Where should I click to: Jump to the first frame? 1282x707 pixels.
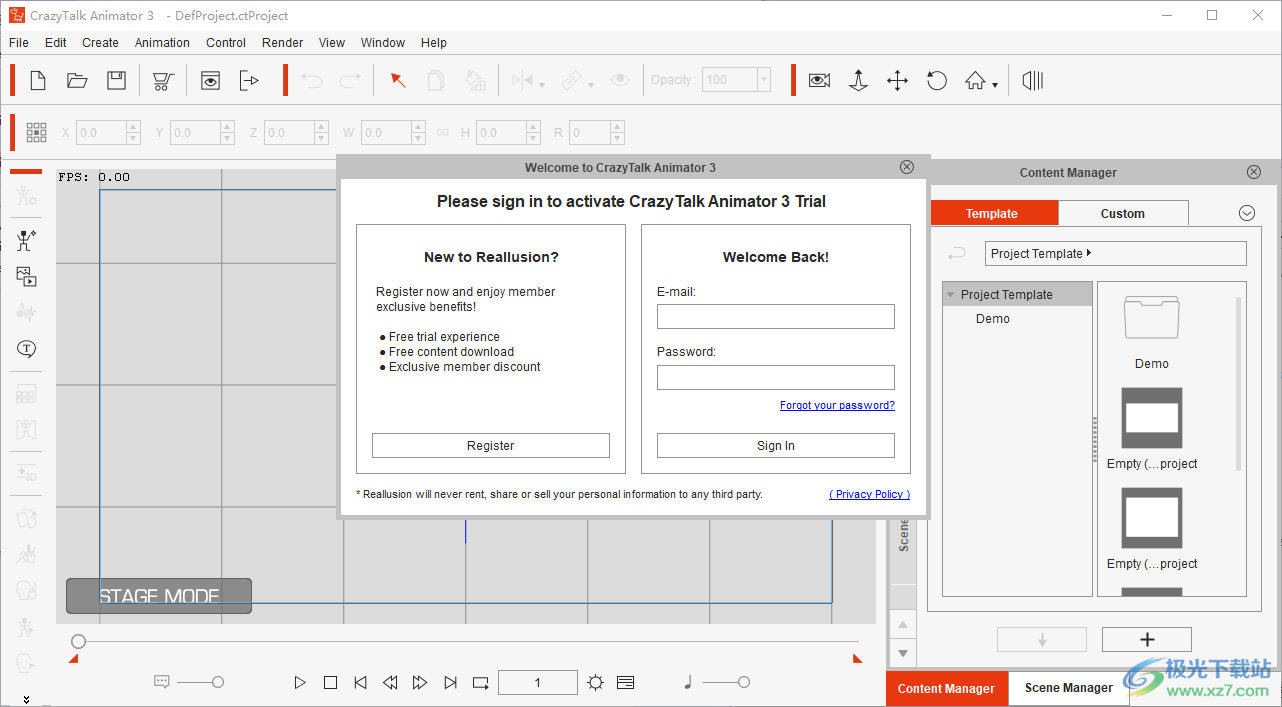(360, 683)
